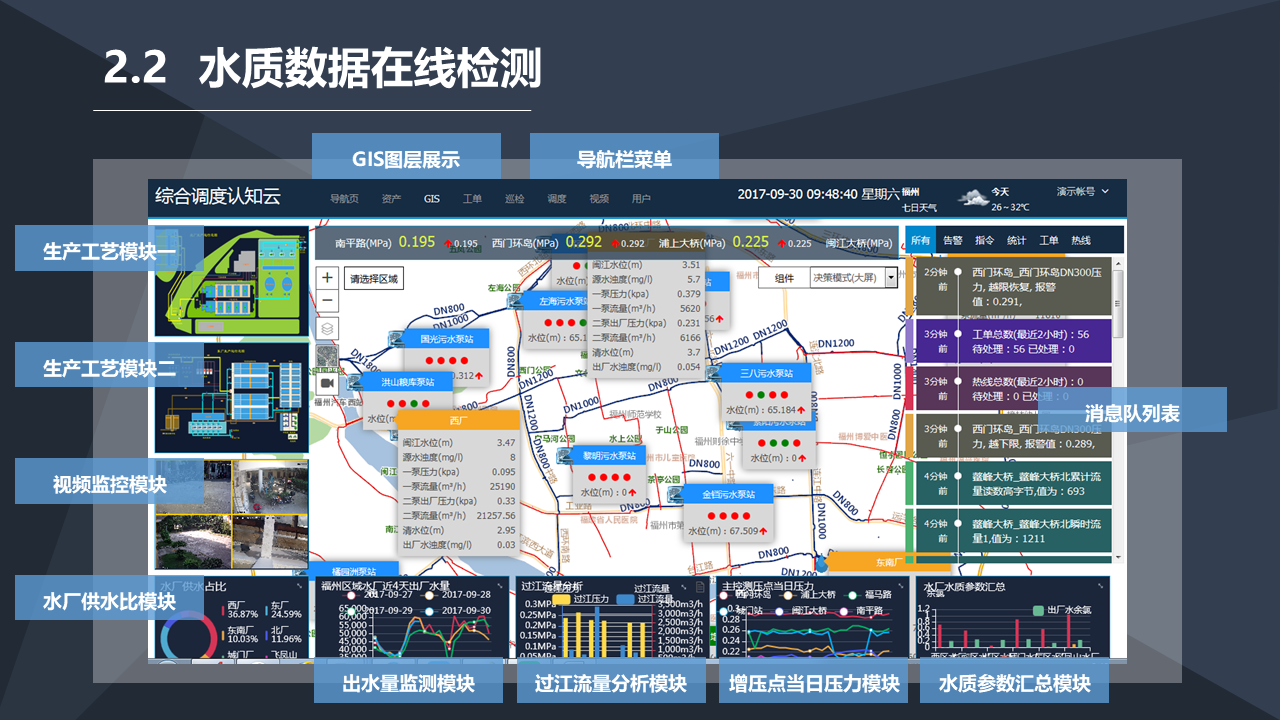1280x720 pixels.
Task: Toggle 2017-09-30 series in 出厂水量 legend
Action: (x=456, y=610)
